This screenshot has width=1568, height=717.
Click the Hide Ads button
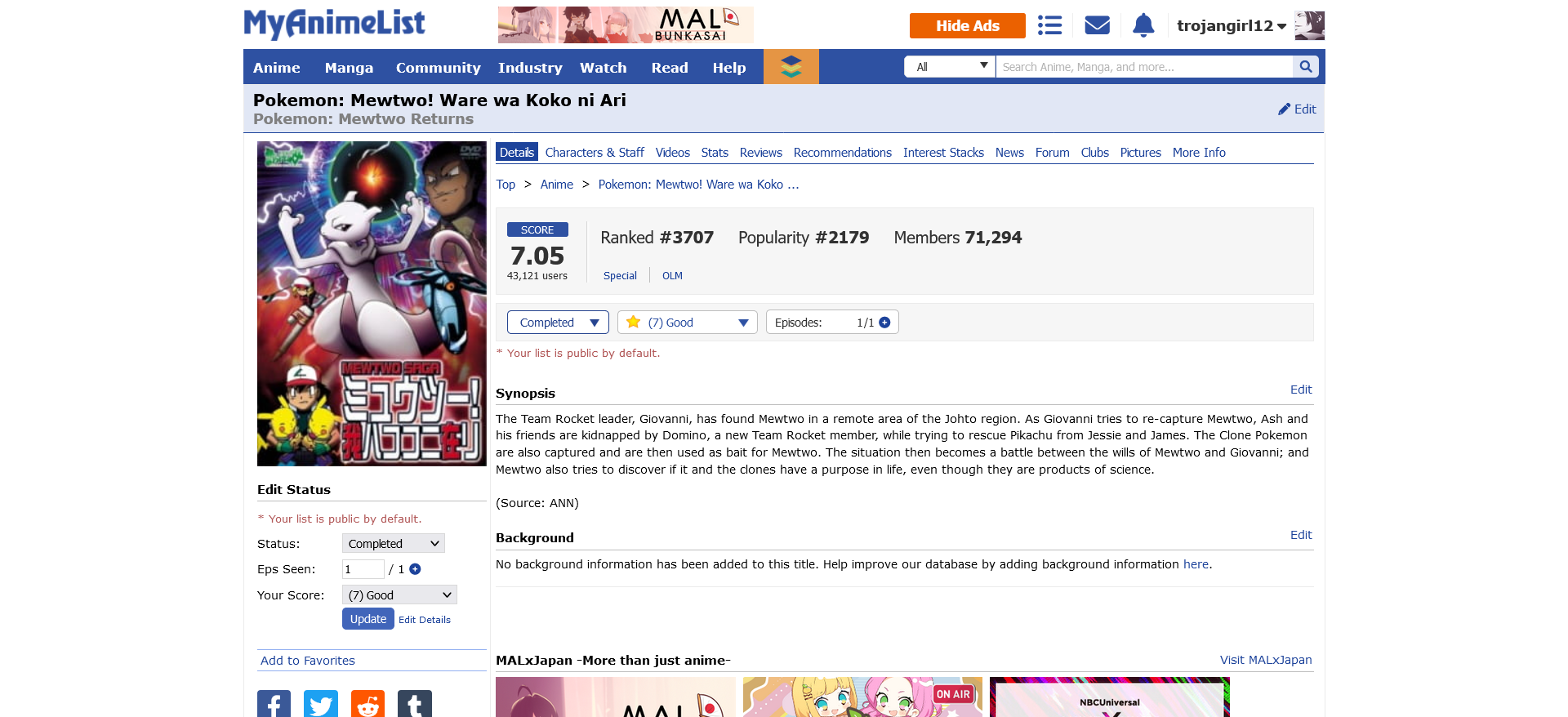(968, 25)
